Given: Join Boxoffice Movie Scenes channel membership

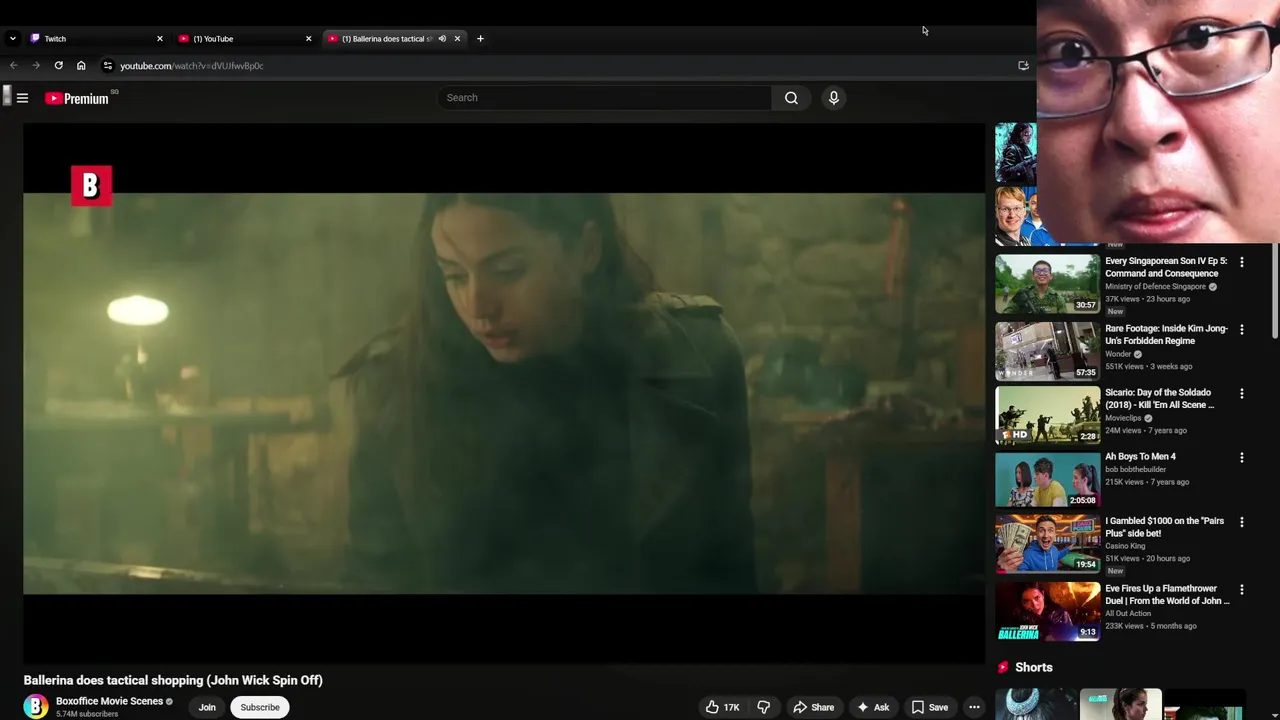Looking at the screenshot, I should 207,707.
